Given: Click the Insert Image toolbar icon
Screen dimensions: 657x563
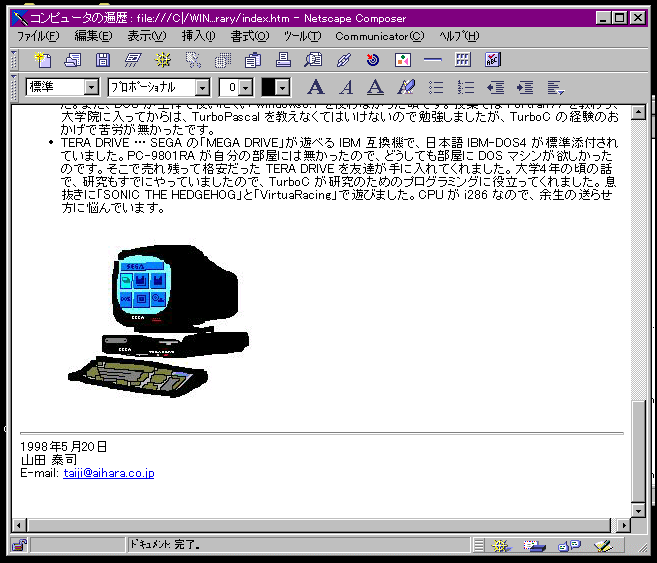Looking at the screenshot, I should click(x=403, y=60).
